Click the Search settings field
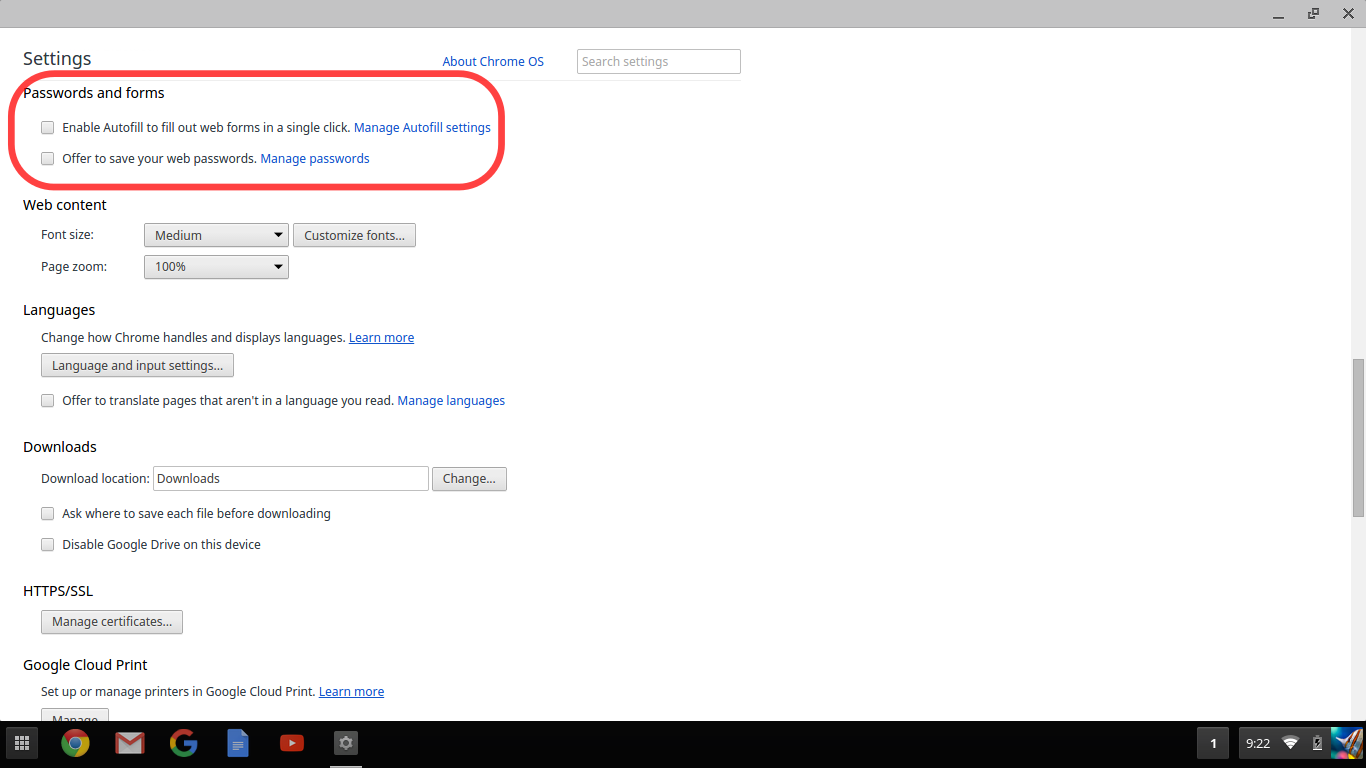Screen dimensions: 1366x768 [658, 62]
